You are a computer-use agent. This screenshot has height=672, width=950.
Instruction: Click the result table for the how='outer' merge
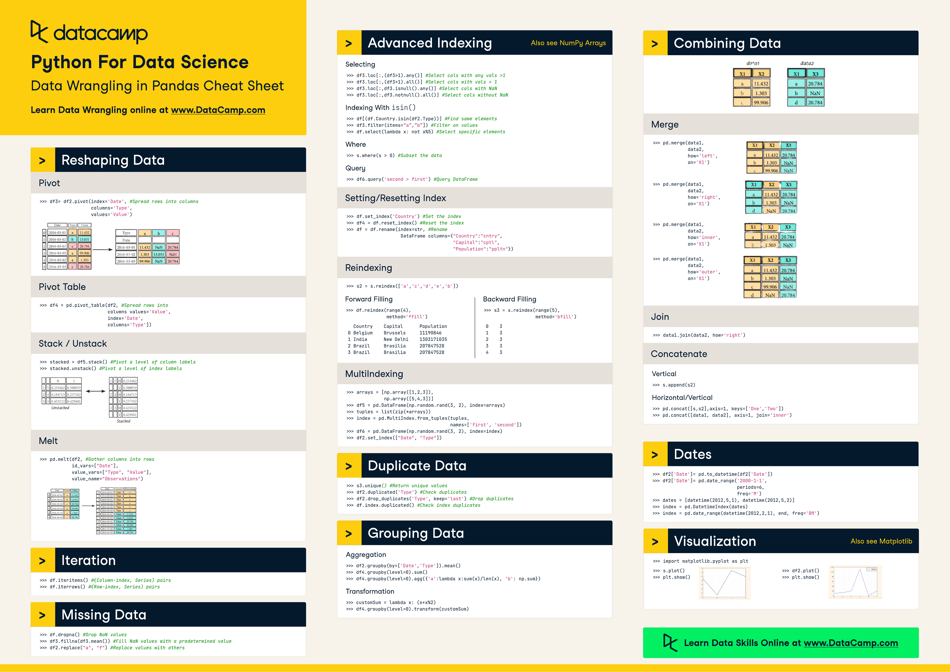click(x=770, y=277)
